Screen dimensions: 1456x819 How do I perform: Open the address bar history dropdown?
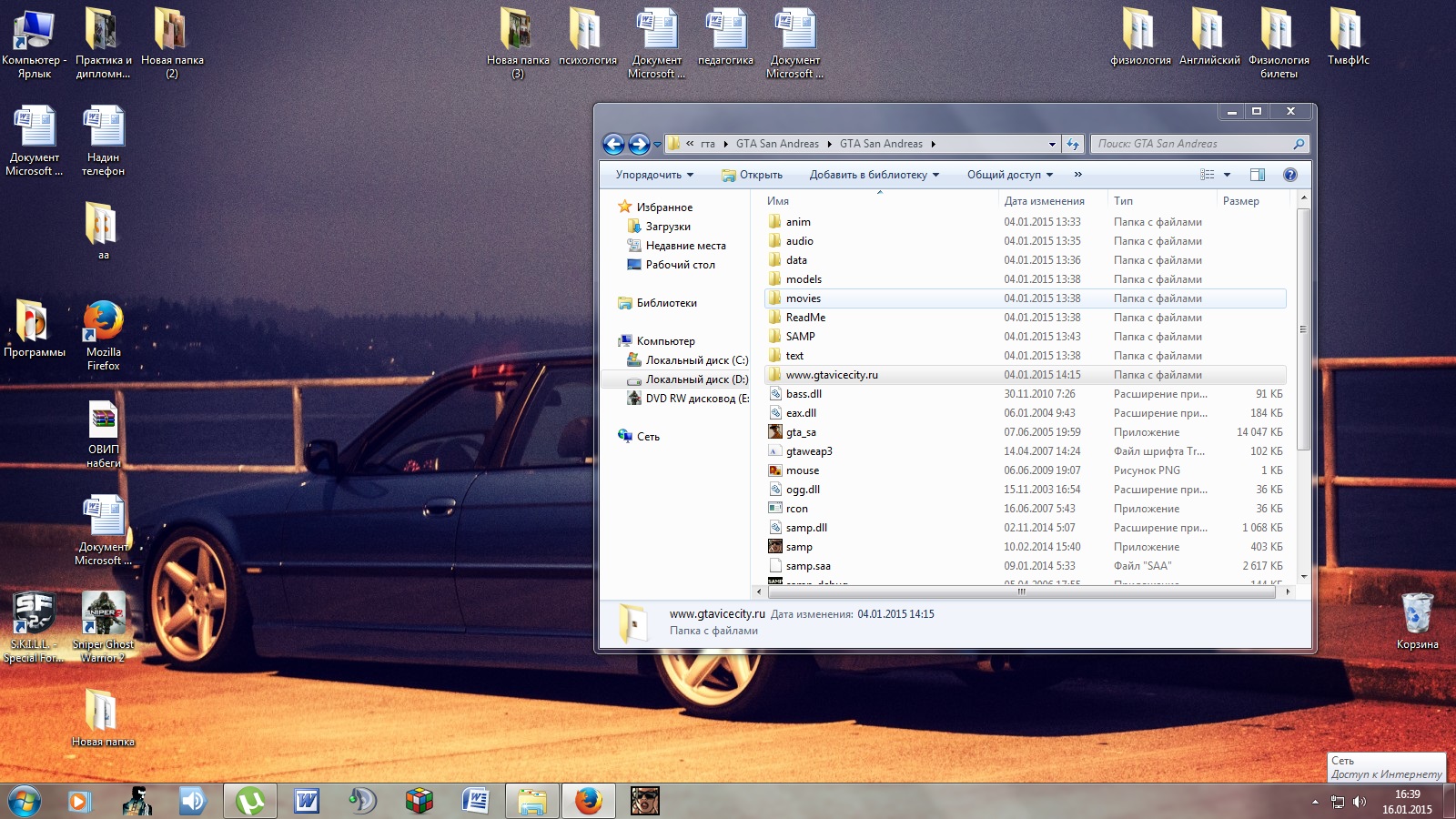coord(1052,144)
